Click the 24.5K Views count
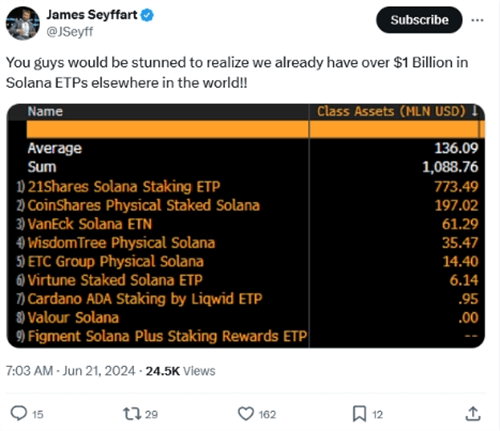500x431 pixels. (x=180, y=371)
